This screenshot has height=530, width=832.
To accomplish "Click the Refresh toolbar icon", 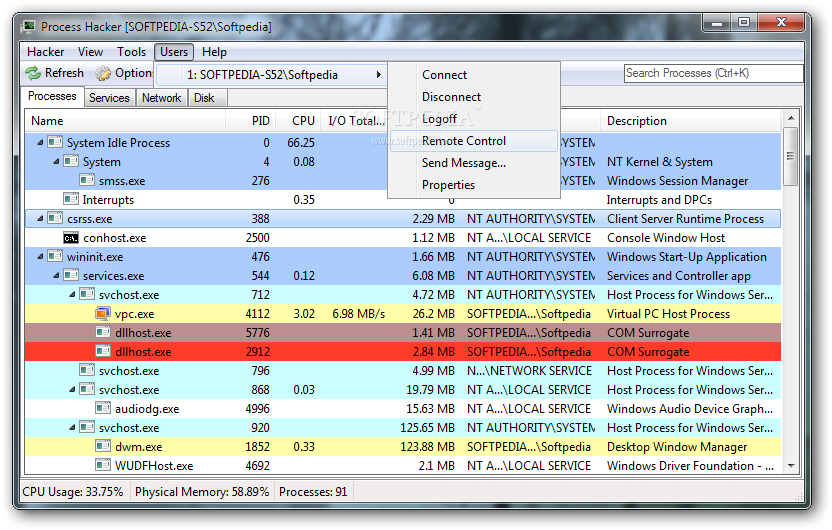I will (33, 73).
